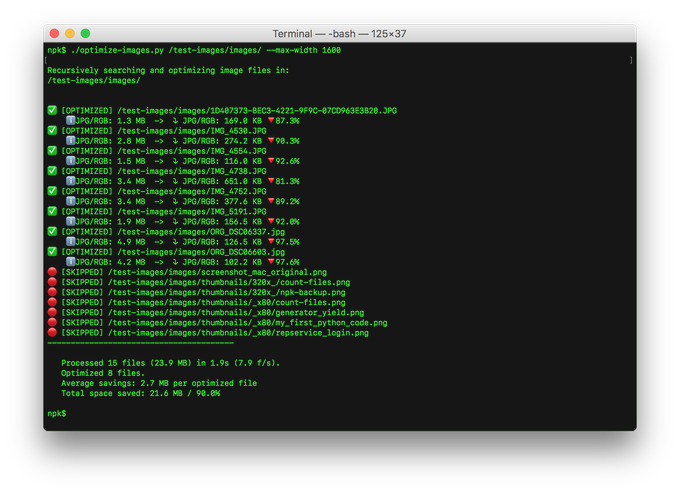Click the down arrow in the 274.2 KB line
The image size is (680, 493).
[176, 141]
